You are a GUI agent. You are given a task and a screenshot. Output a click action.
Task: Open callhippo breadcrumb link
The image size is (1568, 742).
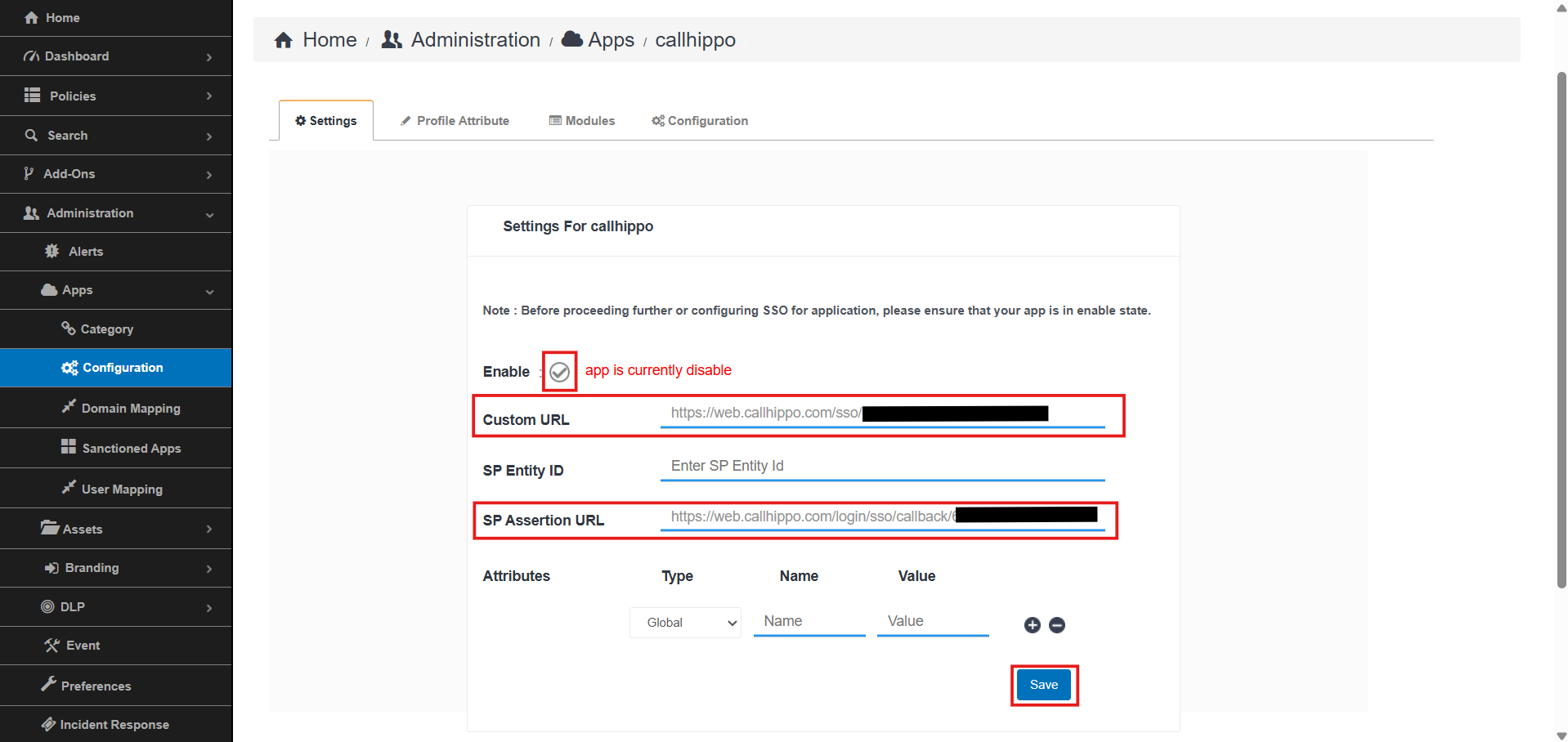(695, 40)
